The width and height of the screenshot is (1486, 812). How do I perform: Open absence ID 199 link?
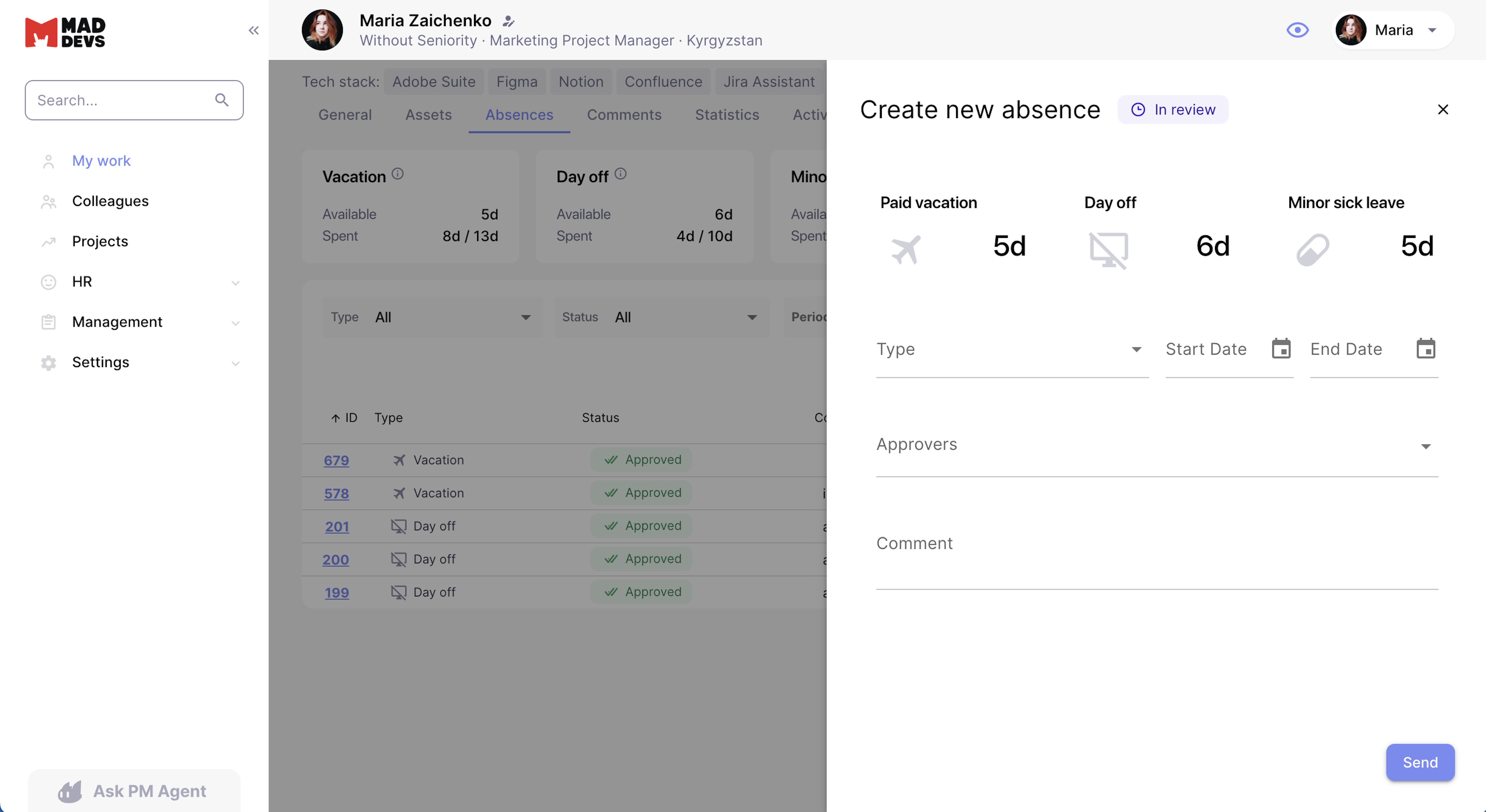(x=337, y=592)
